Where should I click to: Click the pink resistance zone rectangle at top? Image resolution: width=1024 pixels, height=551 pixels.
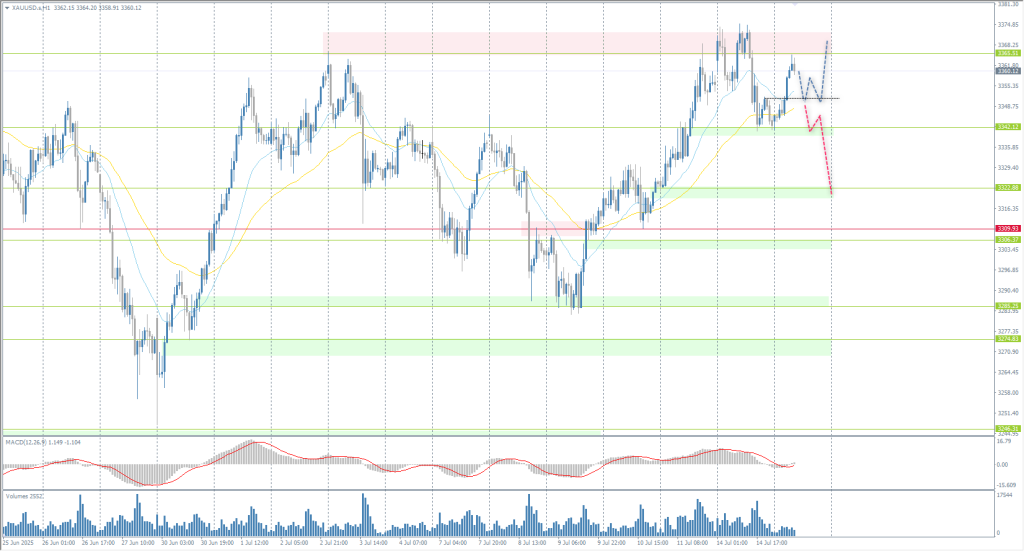pos(500,42)
